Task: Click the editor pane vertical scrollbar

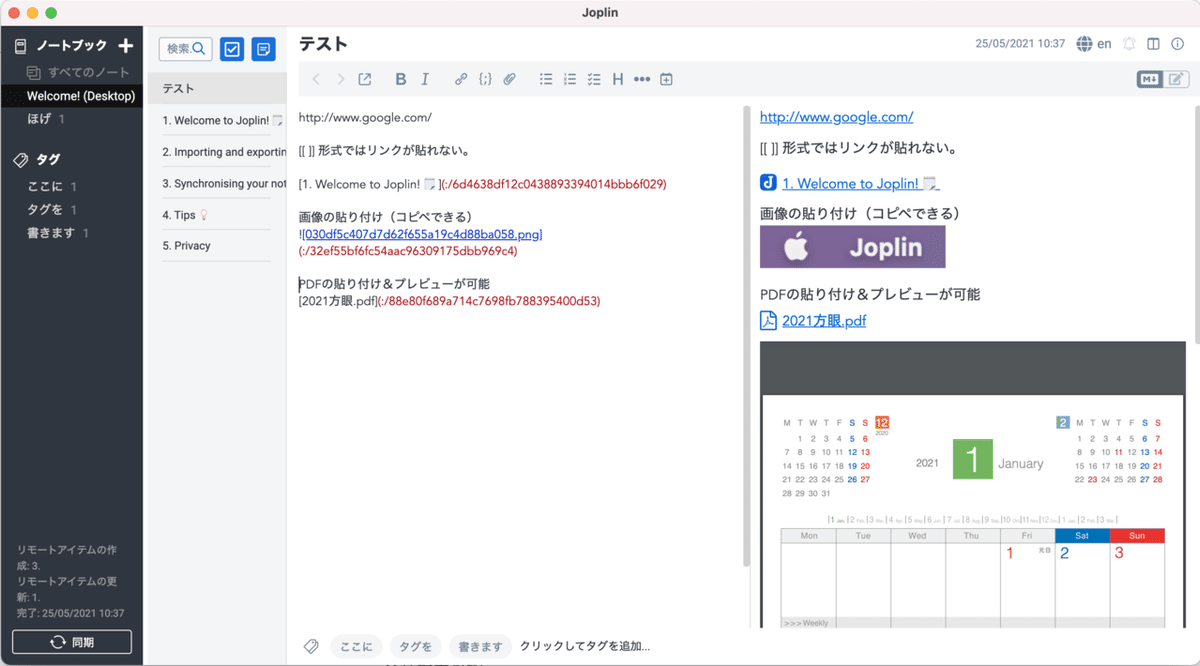Action: point(747,336)
